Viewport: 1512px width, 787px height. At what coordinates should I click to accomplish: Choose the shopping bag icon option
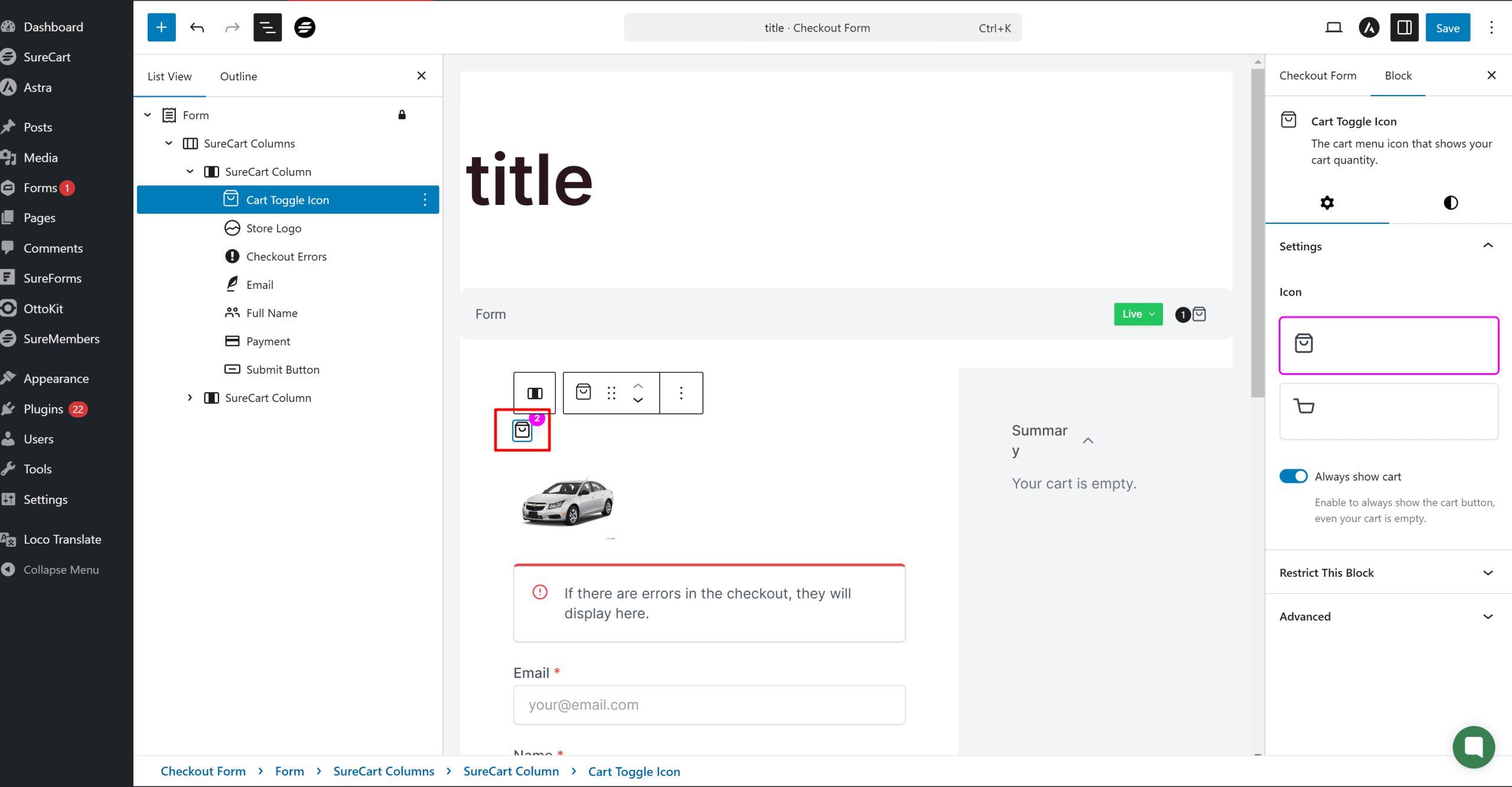(x=1389, y=345)
